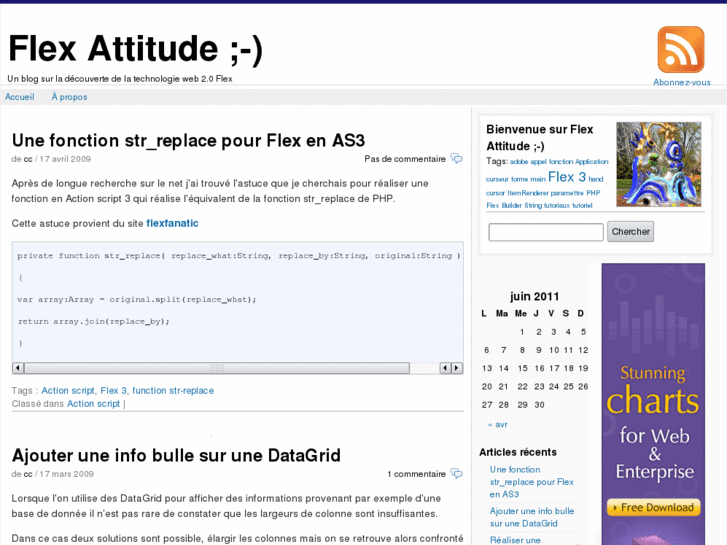Click the code box rightmost scroll arrow
727x545 pixels.
(x=457, y=368)
